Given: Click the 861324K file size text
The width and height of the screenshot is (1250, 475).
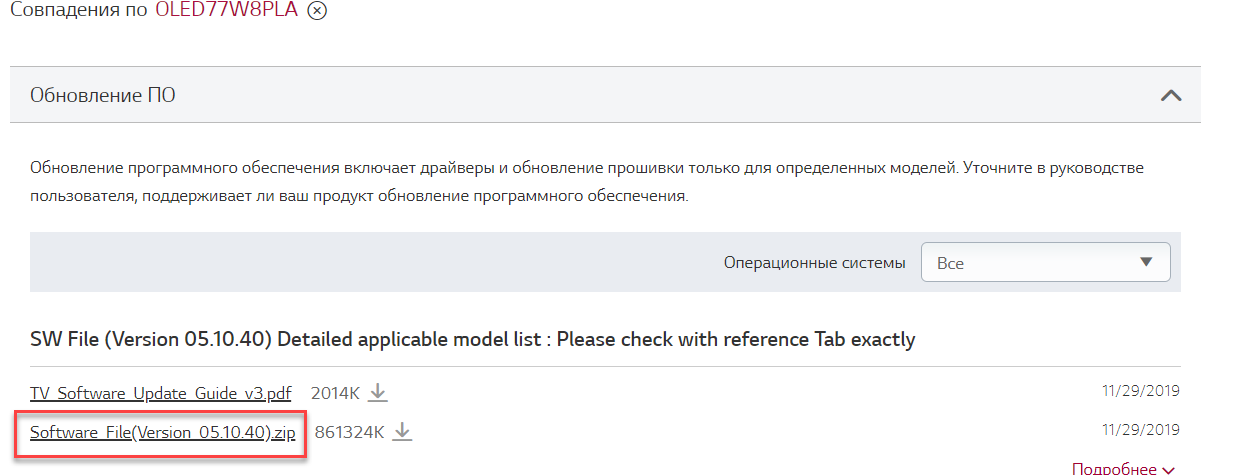Looking at the screenshot, I should pyautogui.click(x=349, y=433).
